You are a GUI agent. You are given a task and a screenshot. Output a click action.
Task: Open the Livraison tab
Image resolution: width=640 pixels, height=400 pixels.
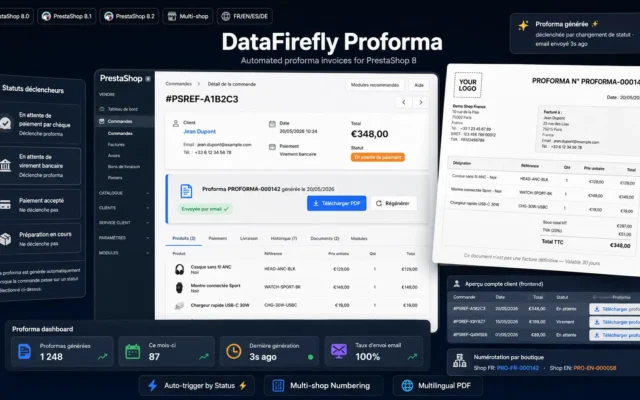pyautogui.click(x=249, y=238)
